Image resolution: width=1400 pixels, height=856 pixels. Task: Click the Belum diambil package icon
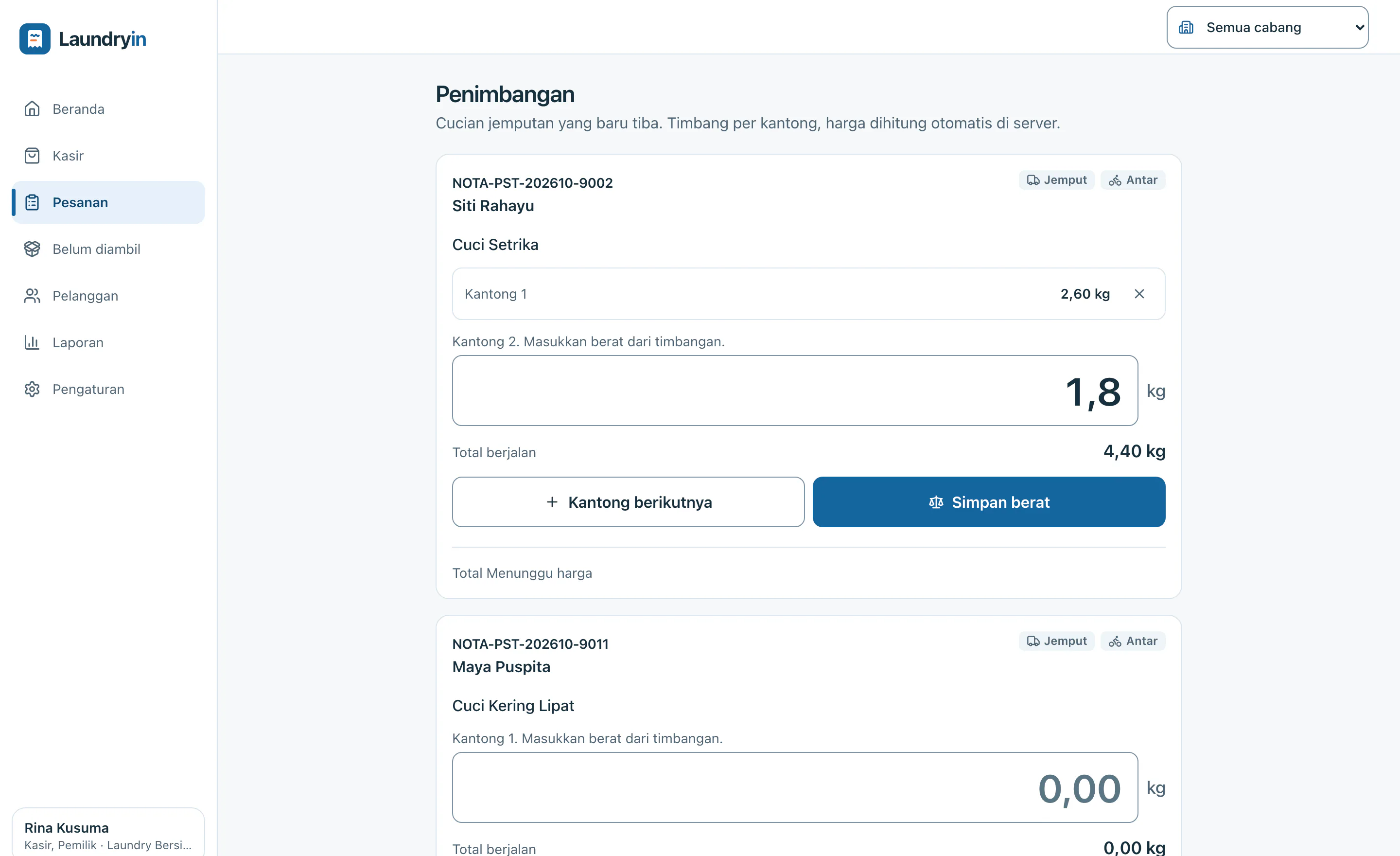tap(32, 249)
